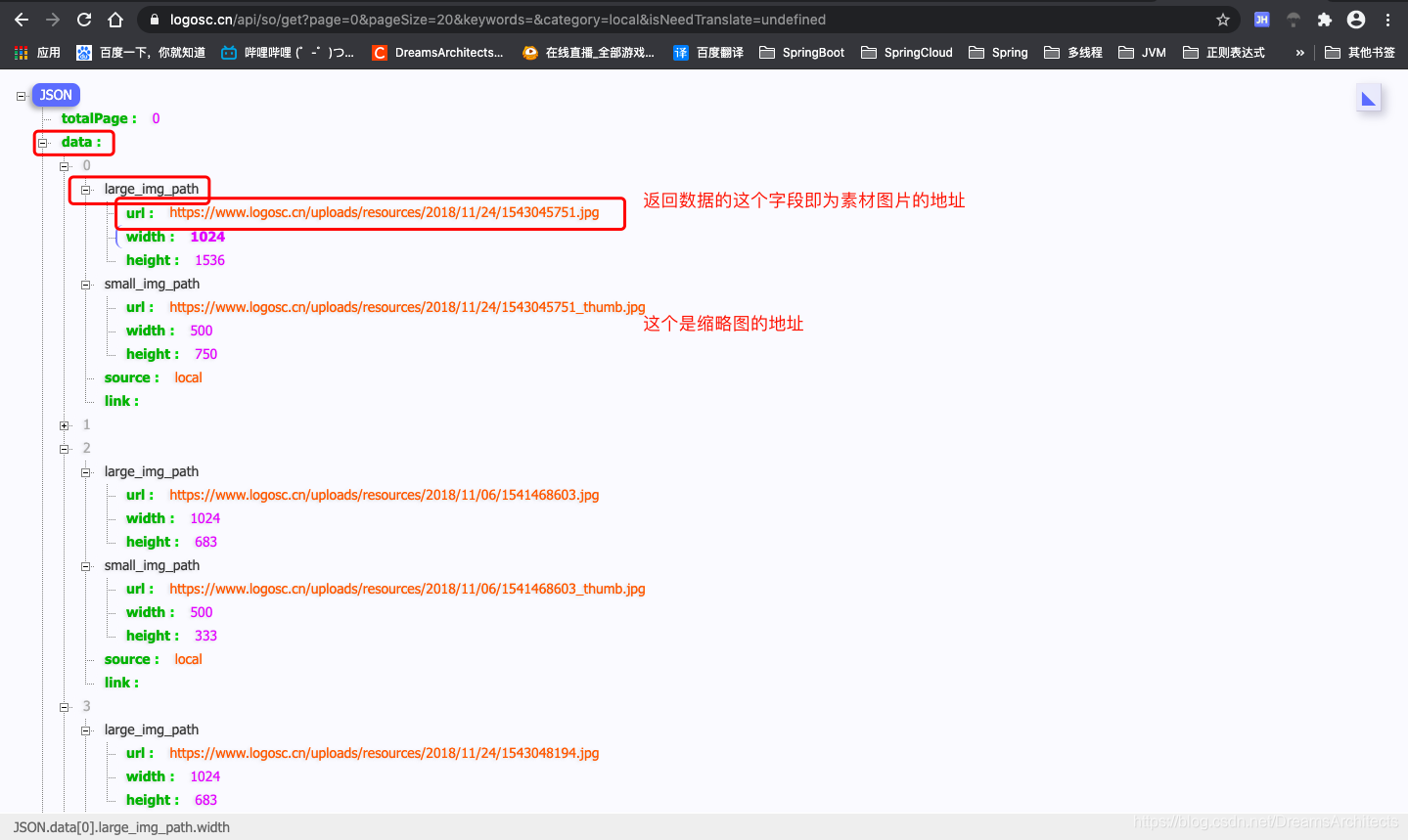Select the source key under item 0
This screenshot has height=840, width=1408.
coord(131,377)
